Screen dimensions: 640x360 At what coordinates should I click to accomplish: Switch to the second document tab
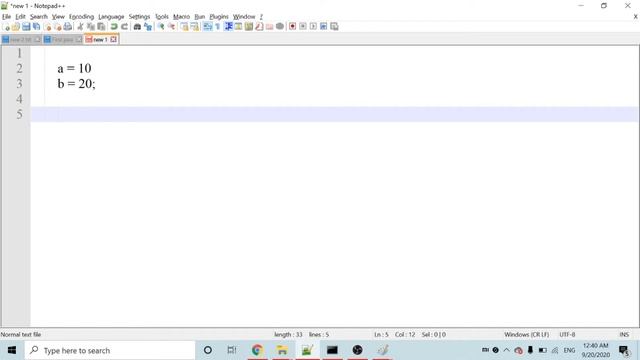point(62,40)
